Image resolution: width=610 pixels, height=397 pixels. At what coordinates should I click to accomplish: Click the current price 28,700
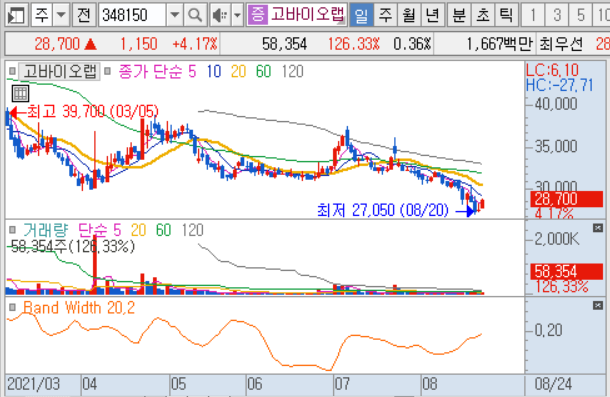57,44
